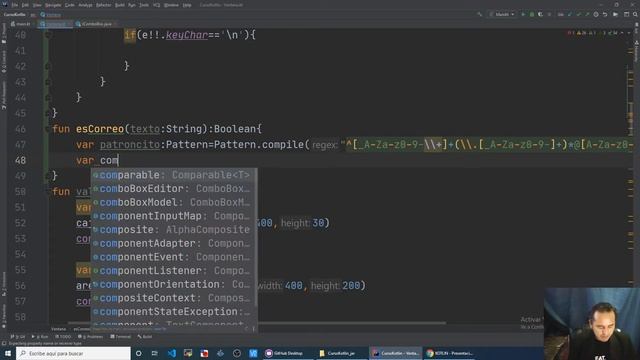Switch to Chrome KOTLIN presentation window
This screenshot has width=640, height=360.
click(x=449, y=353)
